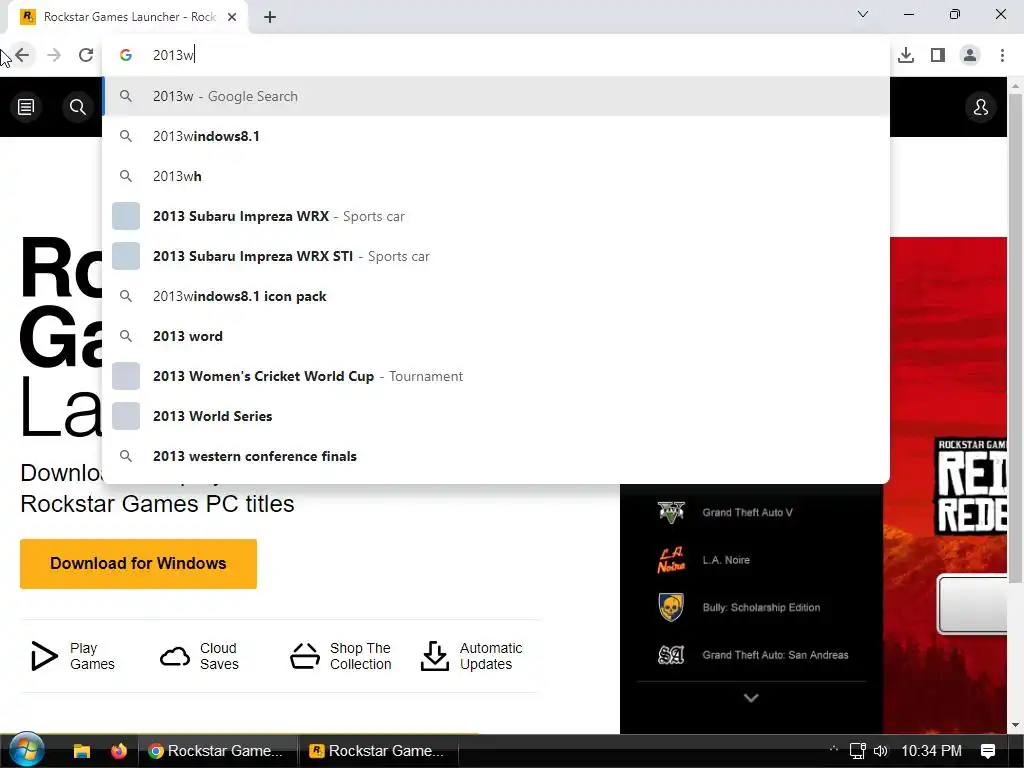Select Bully: Scholarship Edition skull icon

point(671,607)
